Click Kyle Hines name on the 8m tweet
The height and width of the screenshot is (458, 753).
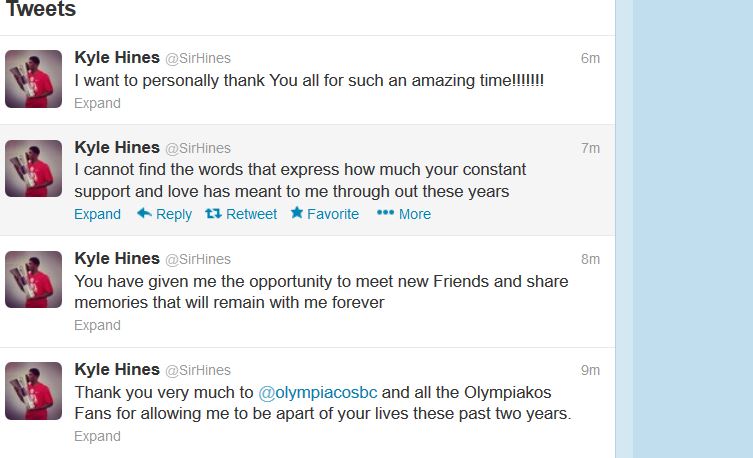point(117,259)
